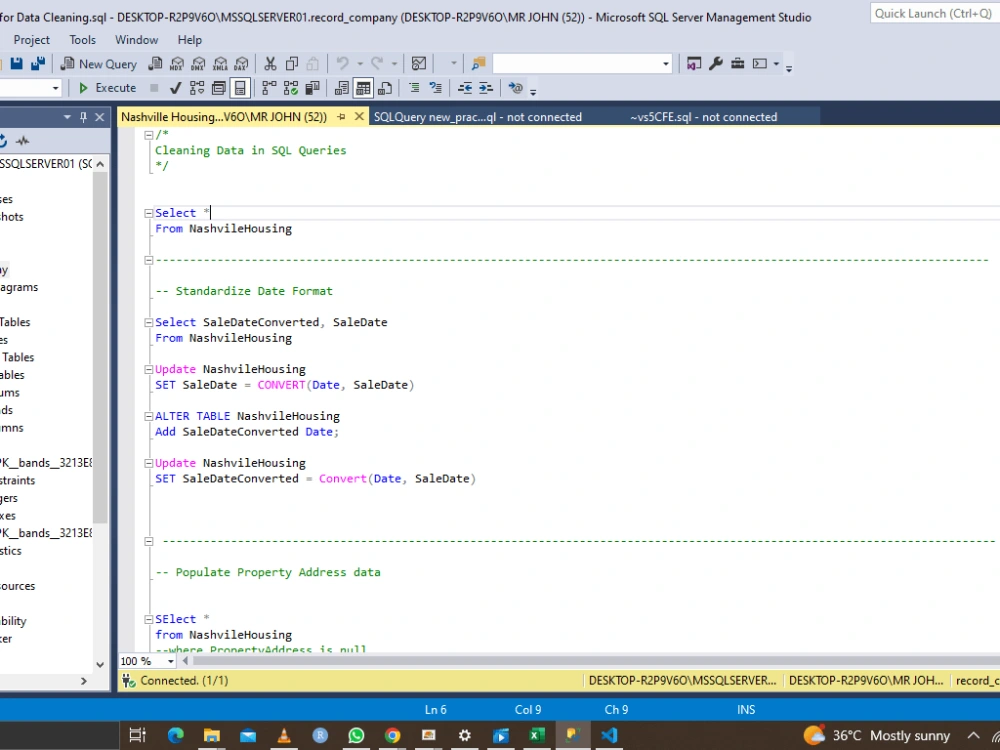This screenshot has width=1000, height=750.
Task: Open the Undo history dropdown arrow
Action: coord(360,64)
